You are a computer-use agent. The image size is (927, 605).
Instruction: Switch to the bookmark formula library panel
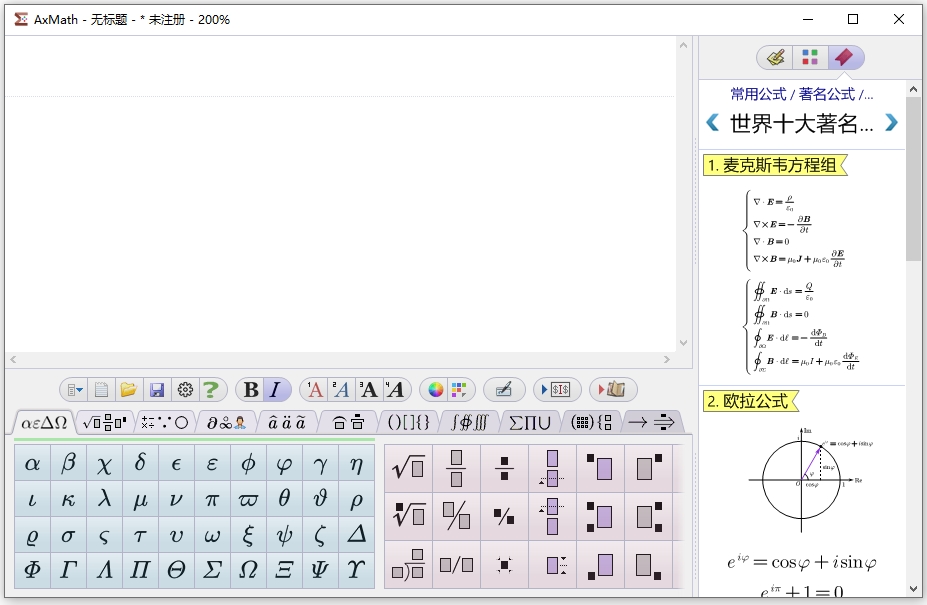(845, 57)
